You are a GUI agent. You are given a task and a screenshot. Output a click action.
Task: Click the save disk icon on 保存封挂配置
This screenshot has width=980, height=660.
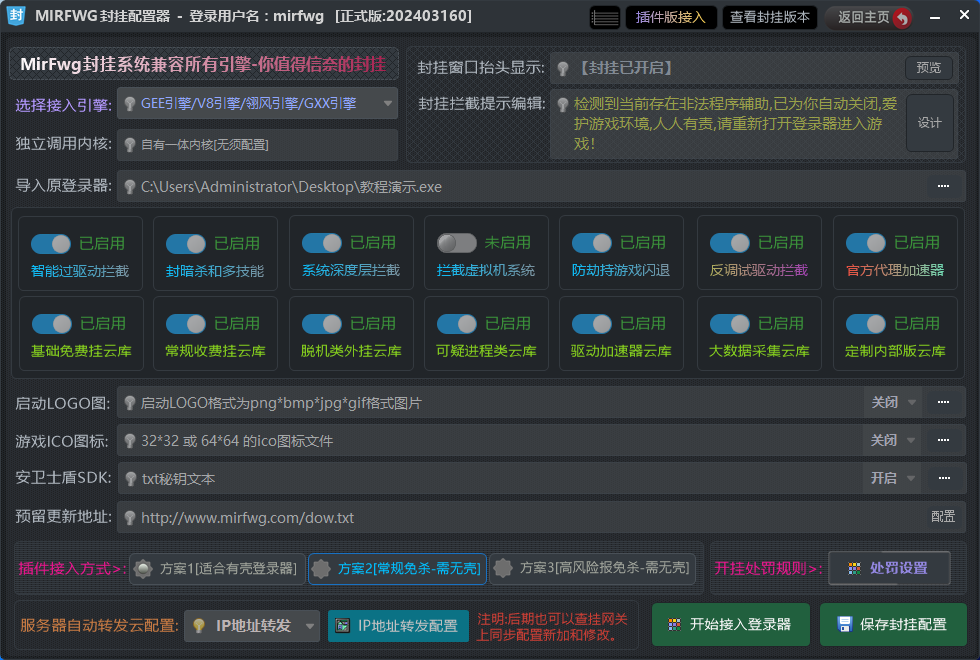coord(844,624)
